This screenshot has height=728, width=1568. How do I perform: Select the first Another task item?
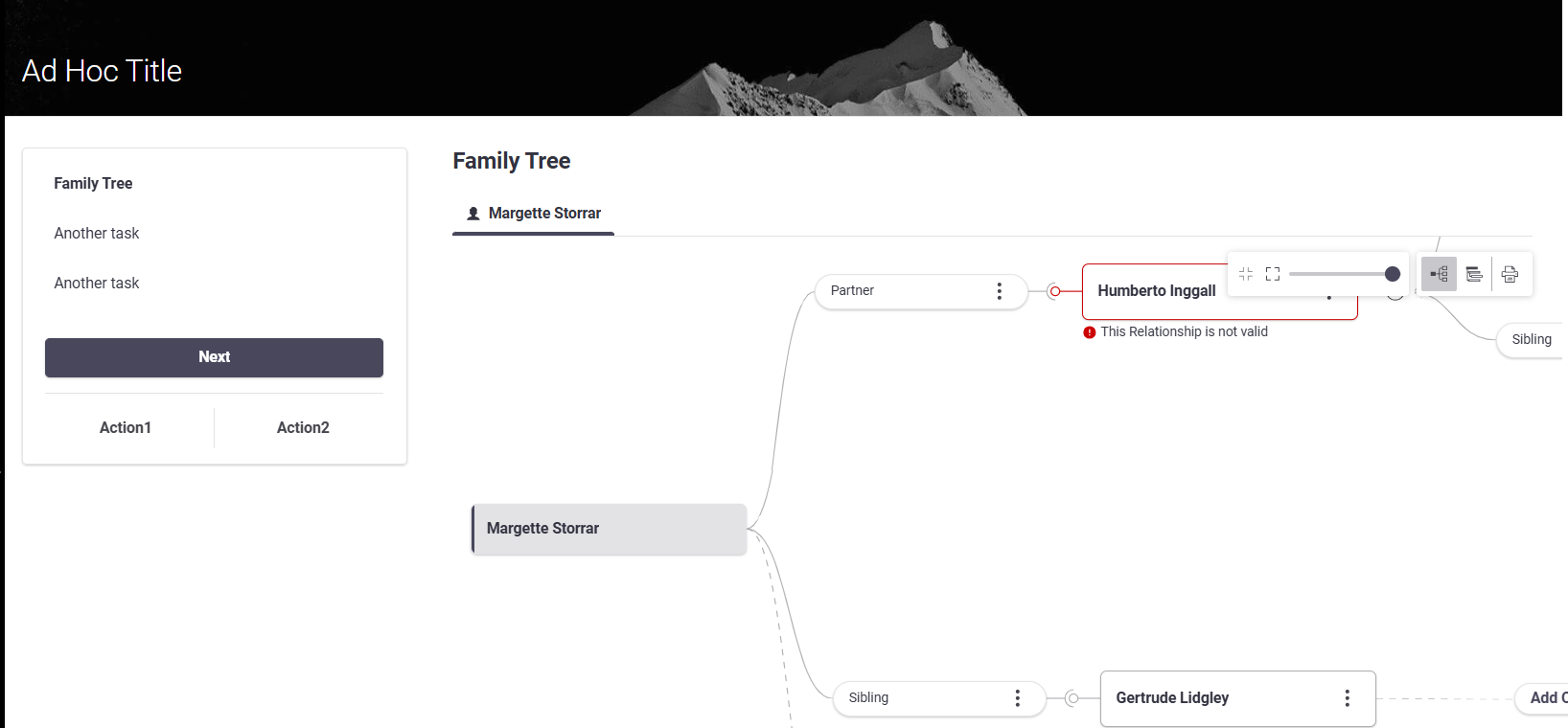97,233
